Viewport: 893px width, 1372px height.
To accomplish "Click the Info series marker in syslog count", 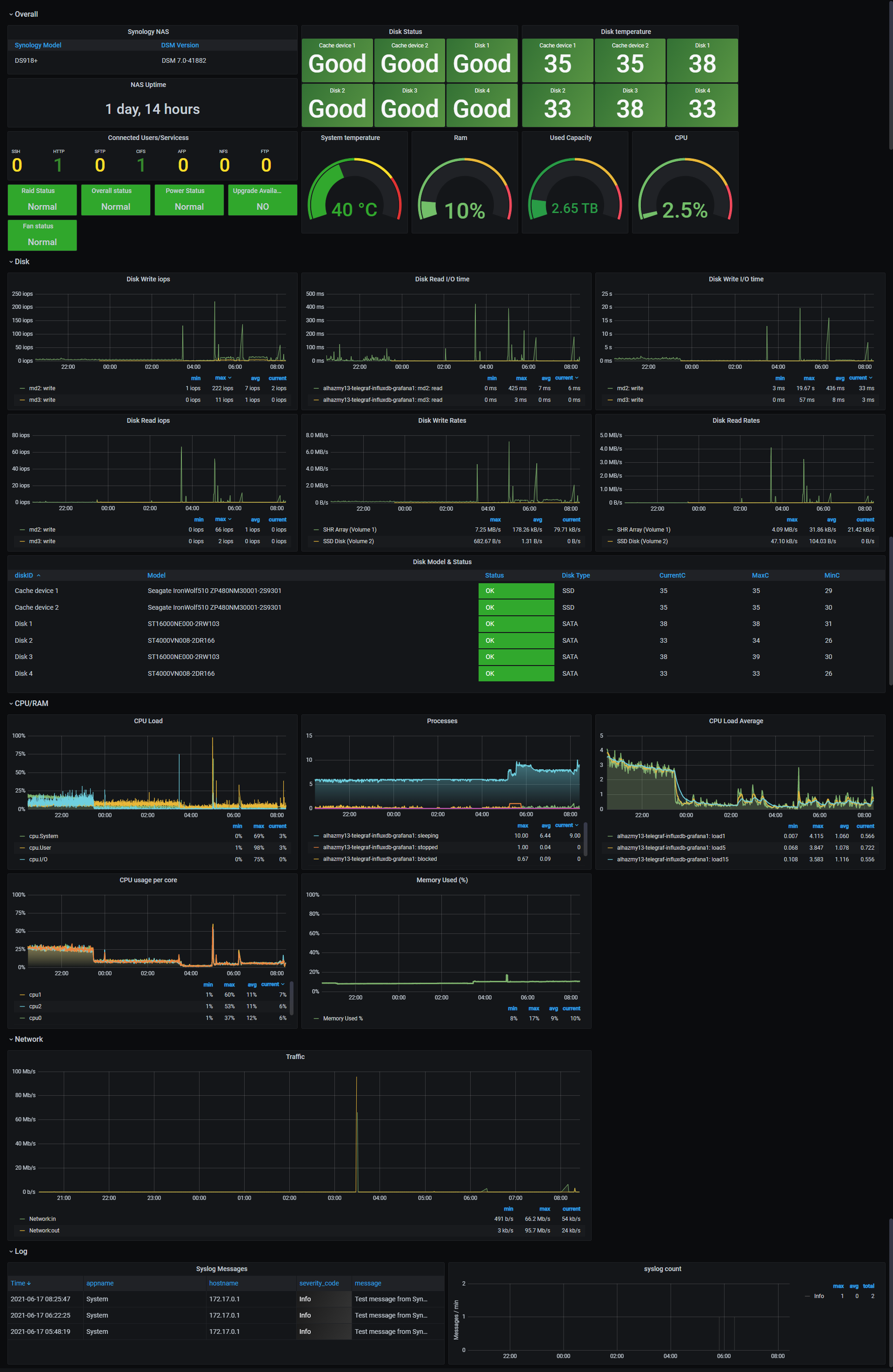I will (807, 1296).
